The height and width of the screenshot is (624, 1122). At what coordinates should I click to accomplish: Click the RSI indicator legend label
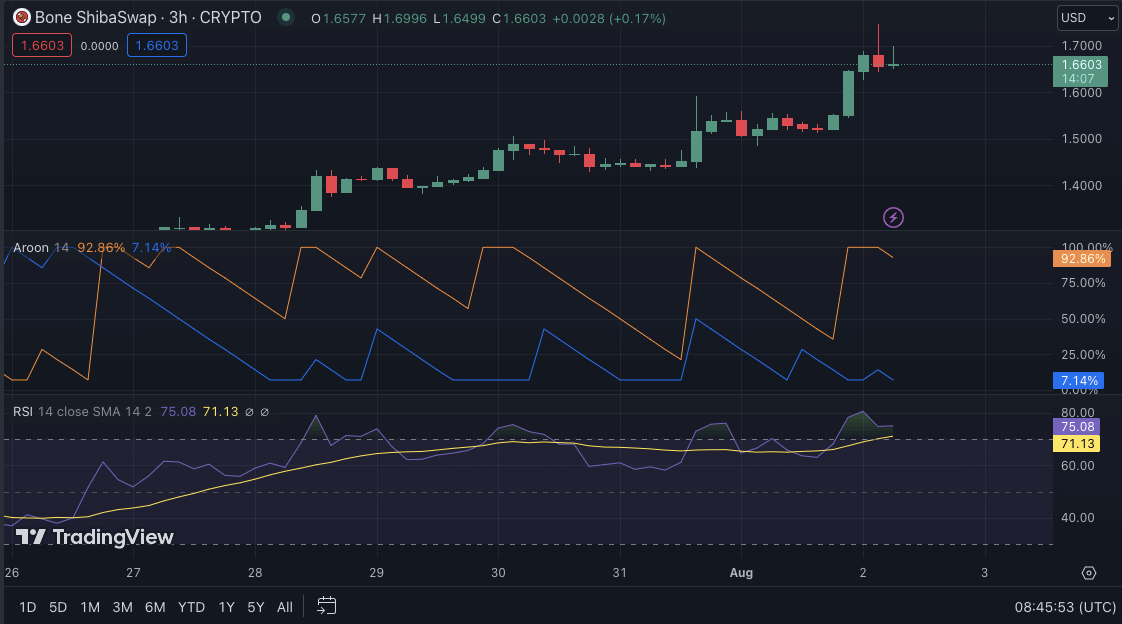tap(23, 411)
